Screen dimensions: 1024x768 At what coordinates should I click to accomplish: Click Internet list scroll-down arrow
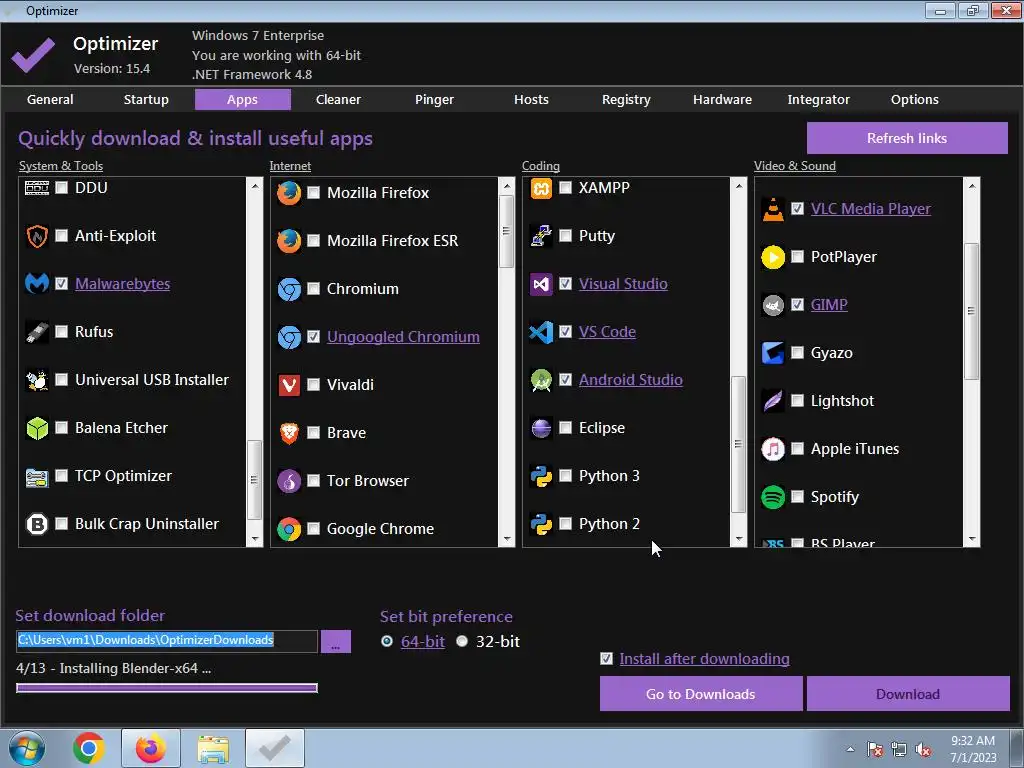[506, 539]
